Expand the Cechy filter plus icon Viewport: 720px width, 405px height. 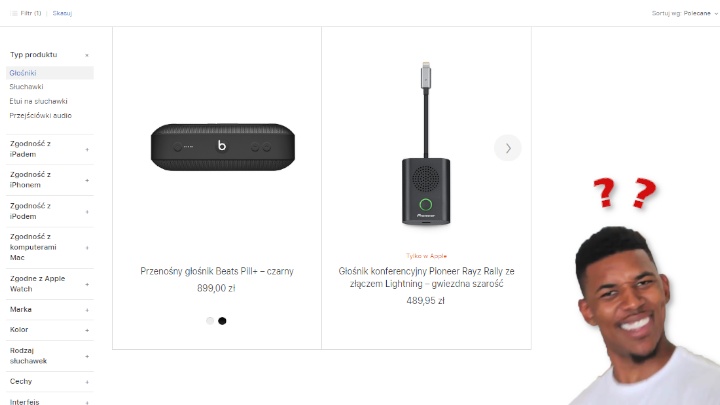[87, 382]
